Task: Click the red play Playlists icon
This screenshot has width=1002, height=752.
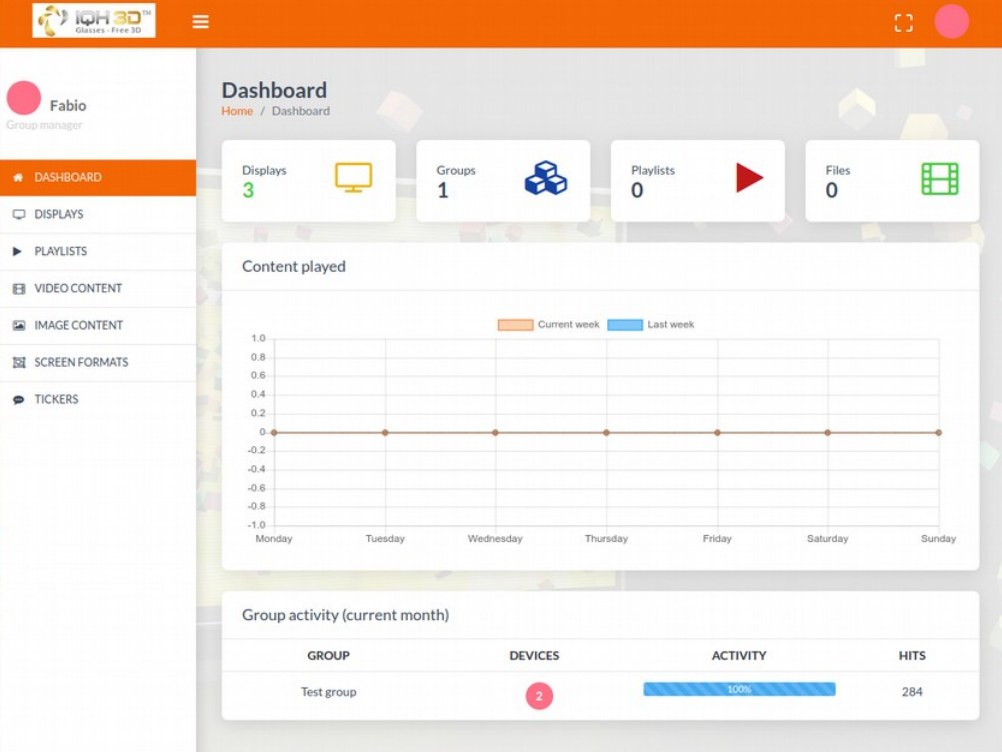Action: point(749,178)
